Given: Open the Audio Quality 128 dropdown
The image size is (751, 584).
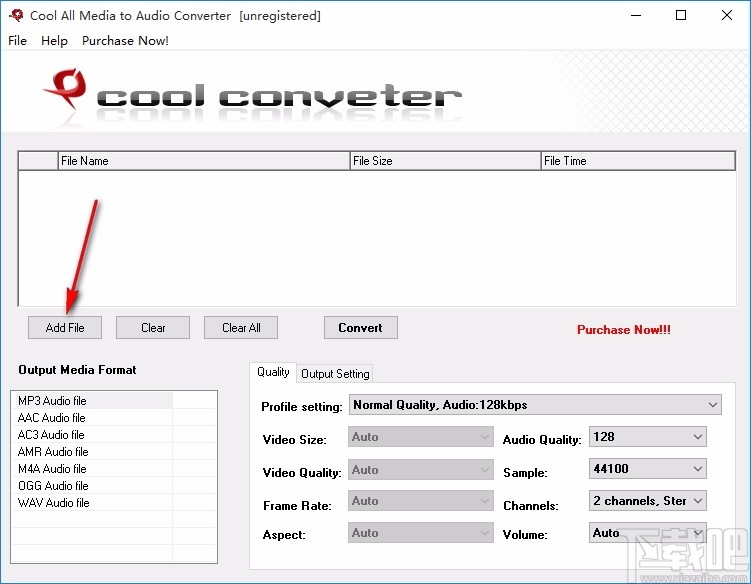Looking at the screenshot, I should [x=648, y=437].
